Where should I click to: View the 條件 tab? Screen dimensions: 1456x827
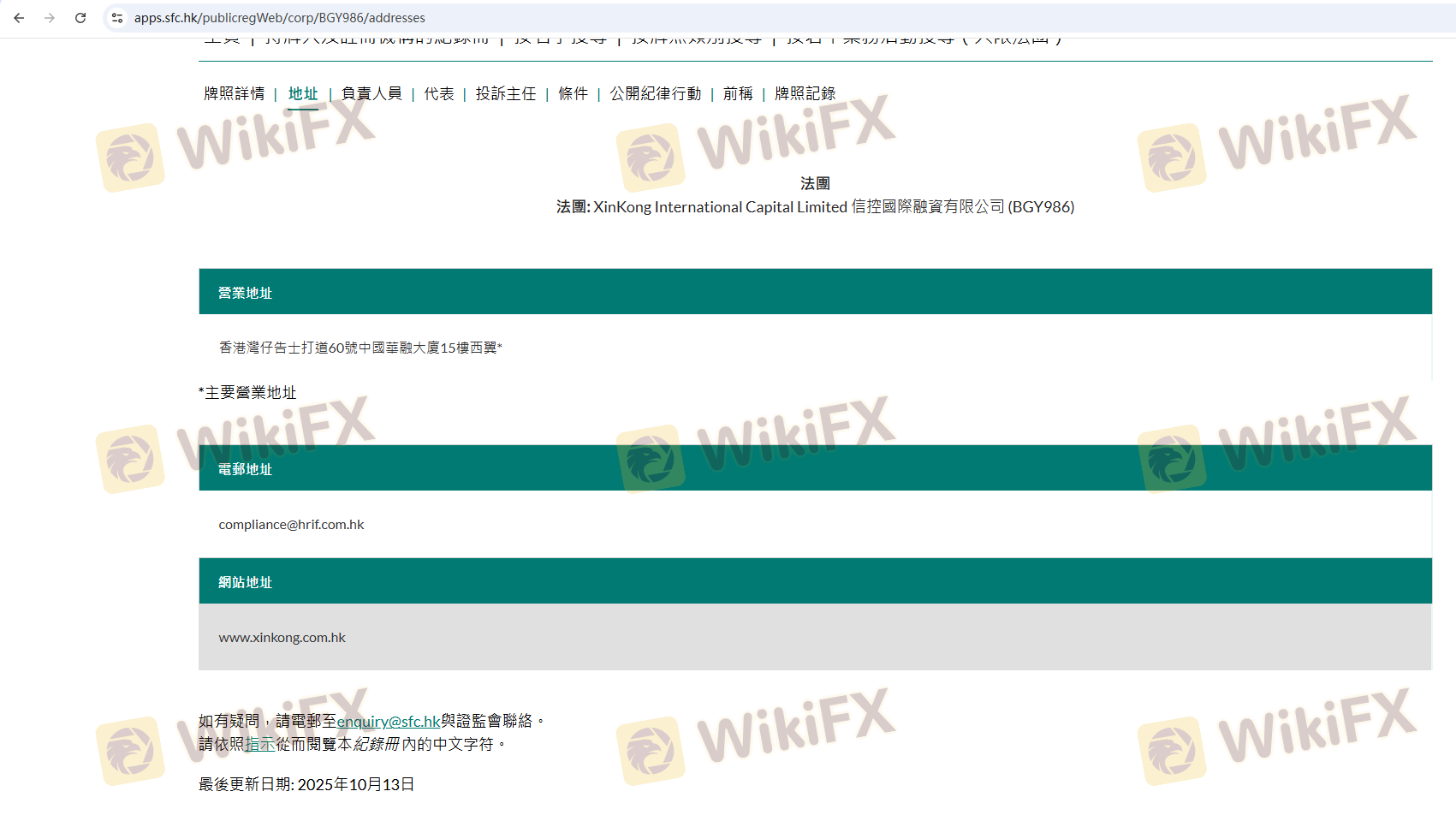[x=573, y=93]
